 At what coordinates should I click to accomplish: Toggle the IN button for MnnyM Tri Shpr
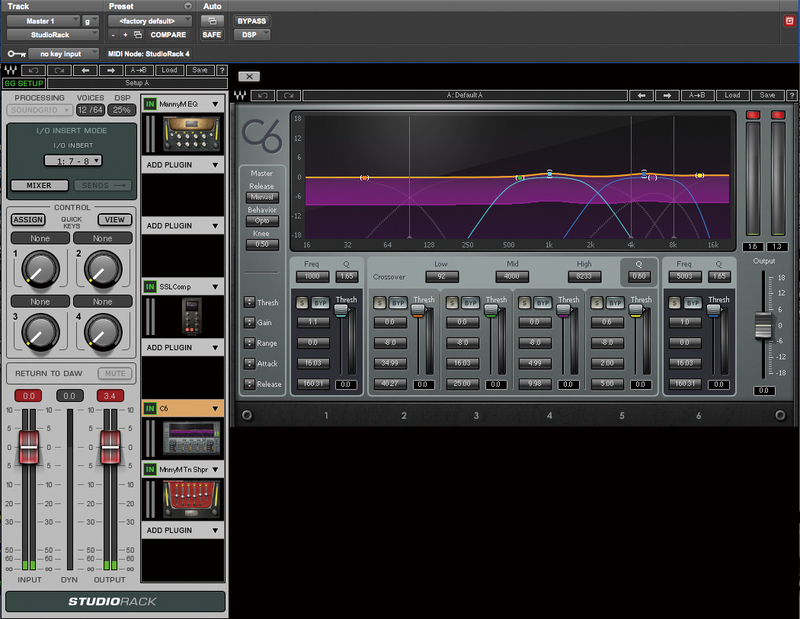click(150, 469)
